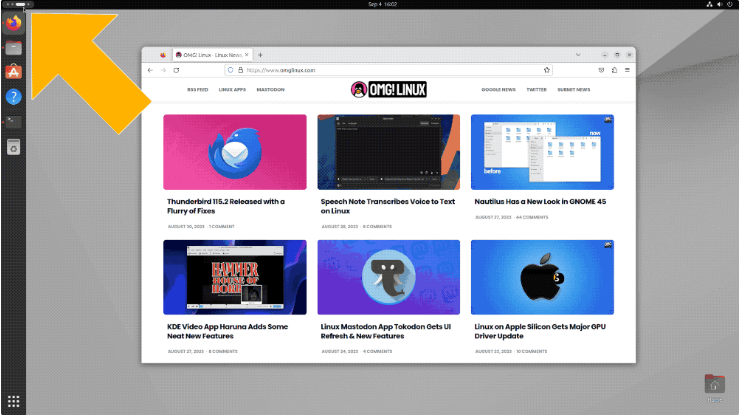Open 'Linux Mastodon App Tokodon' headline
This screenshot has width=740, height=415.
point(386,331)
